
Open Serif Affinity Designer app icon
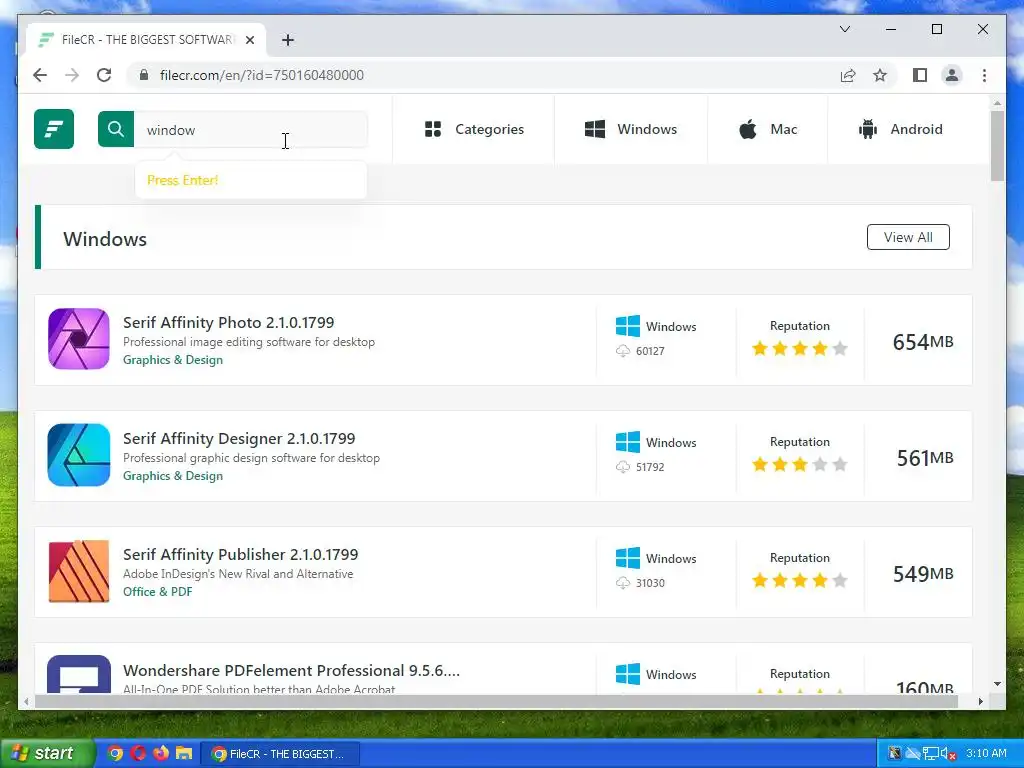point(79,455)
